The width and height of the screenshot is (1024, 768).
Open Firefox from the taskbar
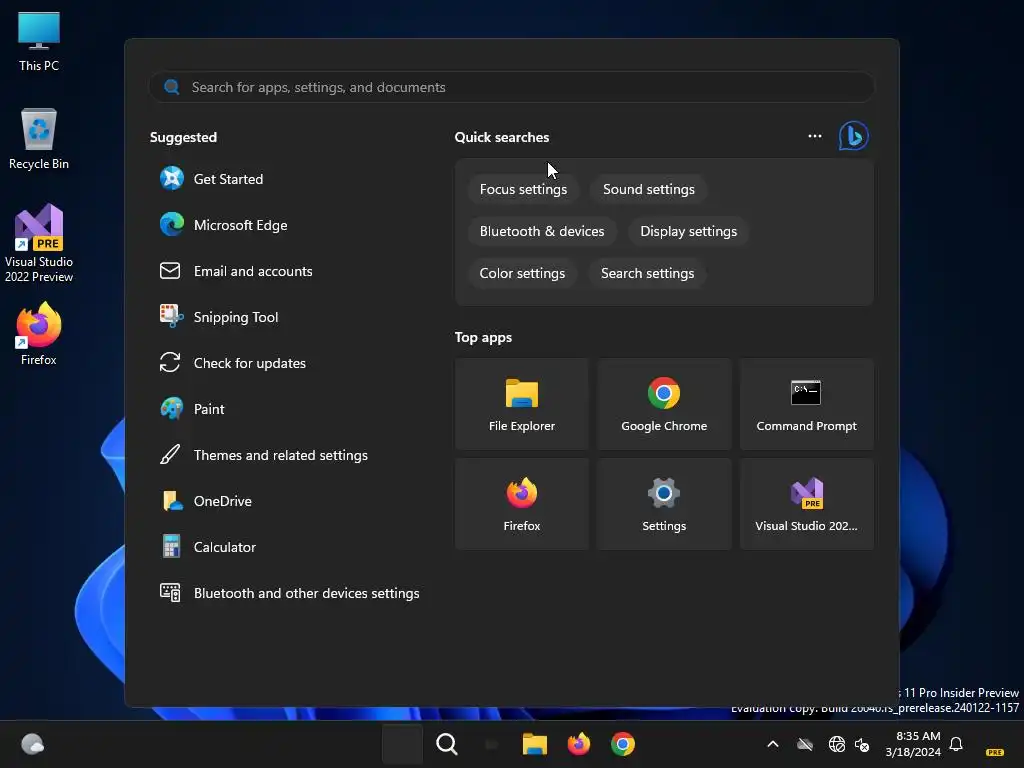[x=579, y=744]
